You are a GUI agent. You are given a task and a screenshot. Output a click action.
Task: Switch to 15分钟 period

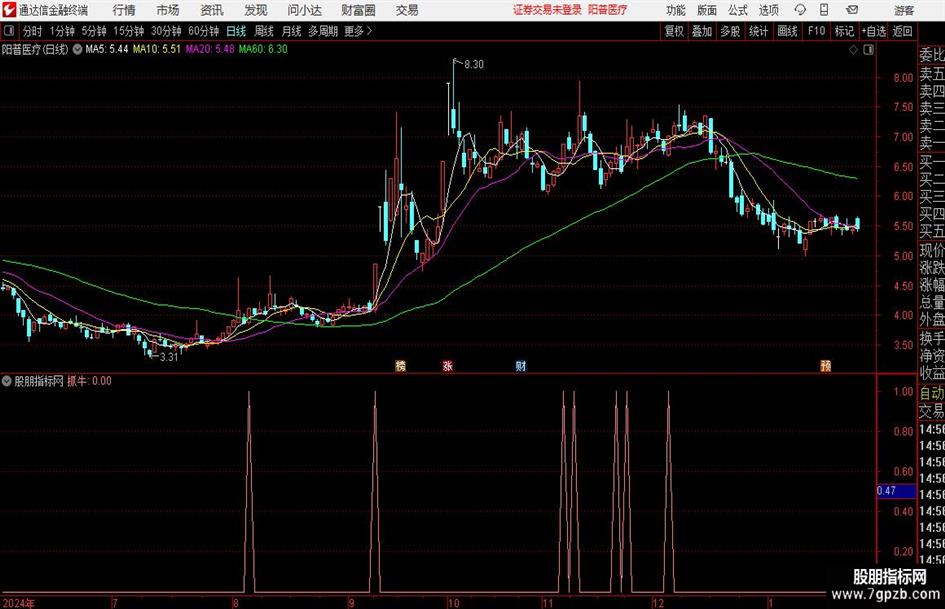click(x=128, y=31)
